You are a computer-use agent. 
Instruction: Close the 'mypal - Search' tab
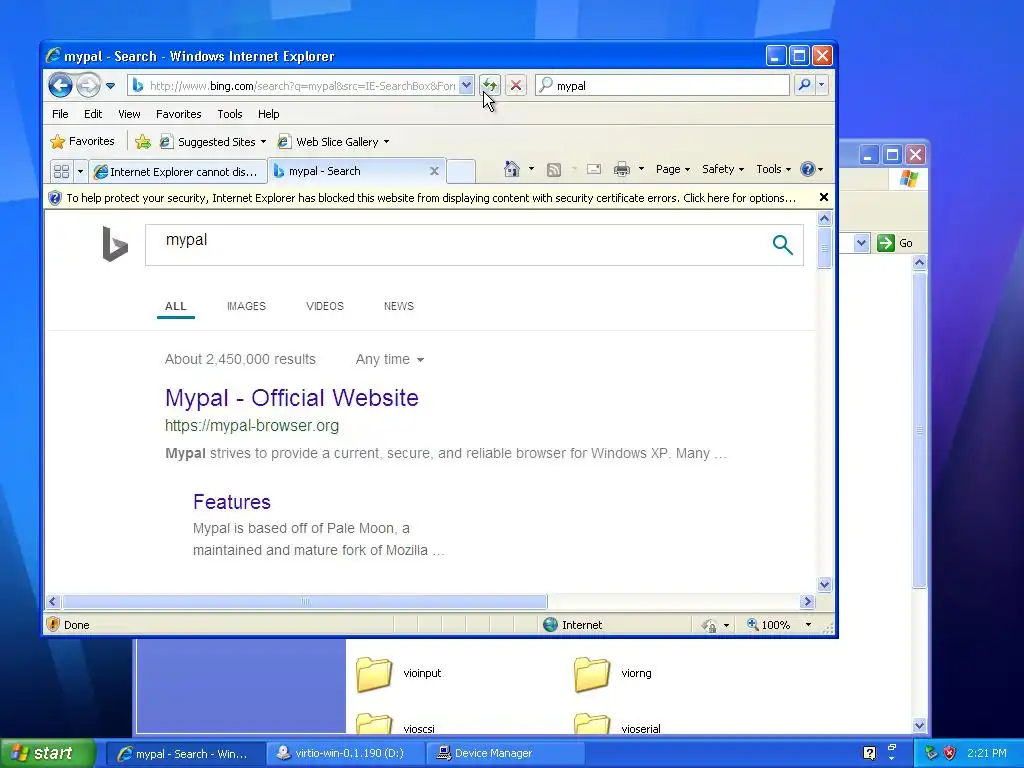(434, 171)
